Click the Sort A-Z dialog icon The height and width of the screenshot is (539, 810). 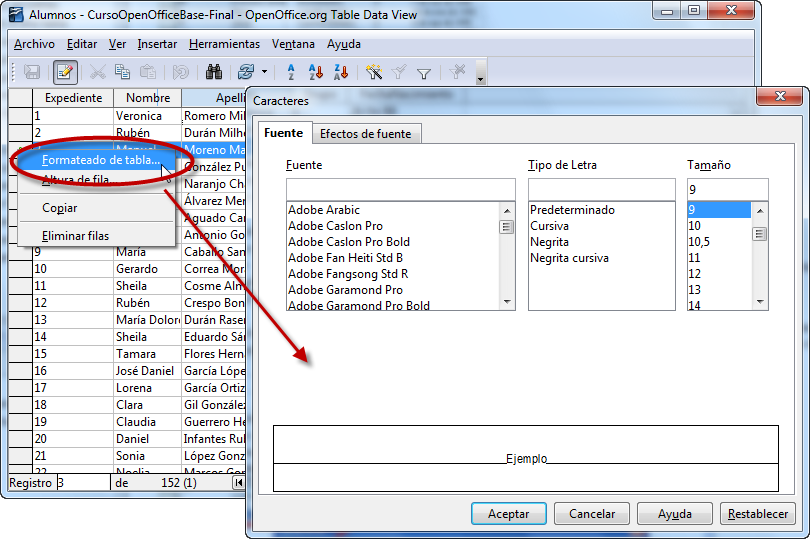(291, 72)
